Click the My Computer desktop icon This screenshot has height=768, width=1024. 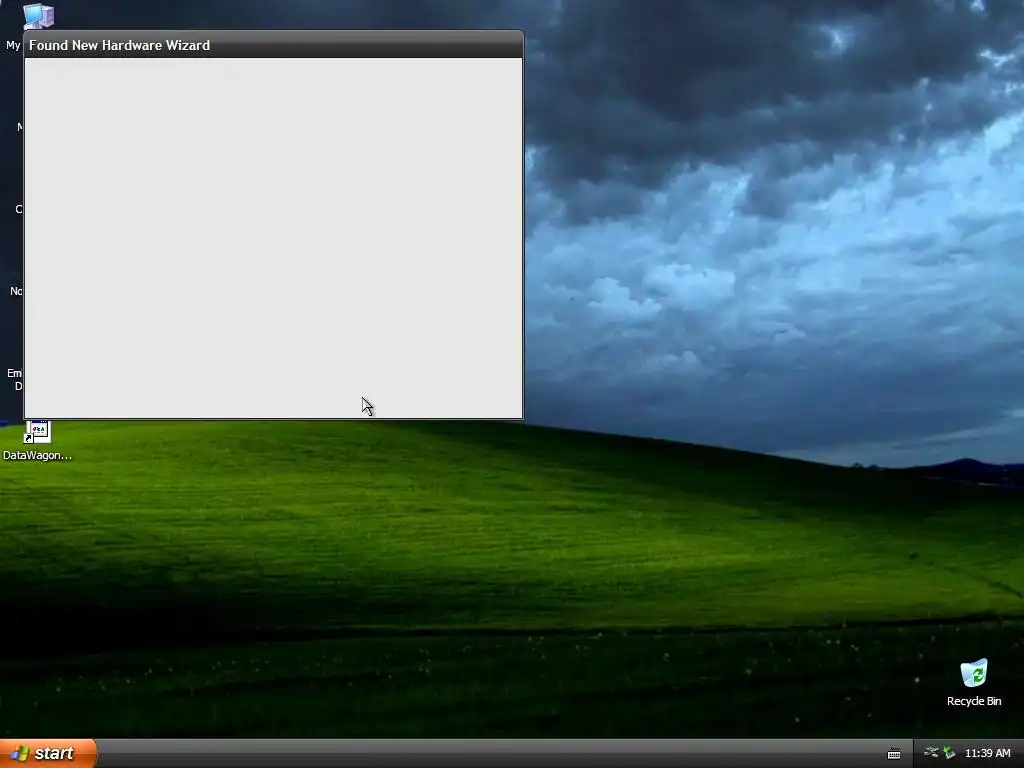point(38,16)
